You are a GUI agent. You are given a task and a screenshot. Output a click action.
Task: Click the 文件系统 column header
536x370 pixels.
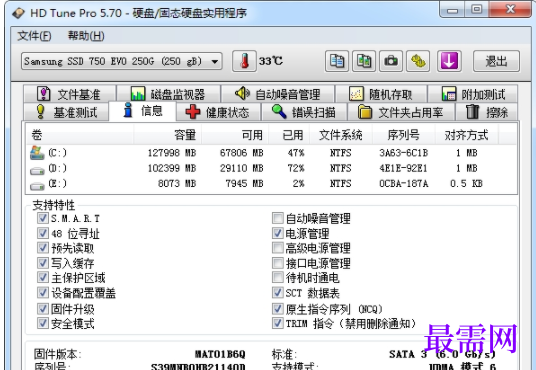tap(341, 135)
